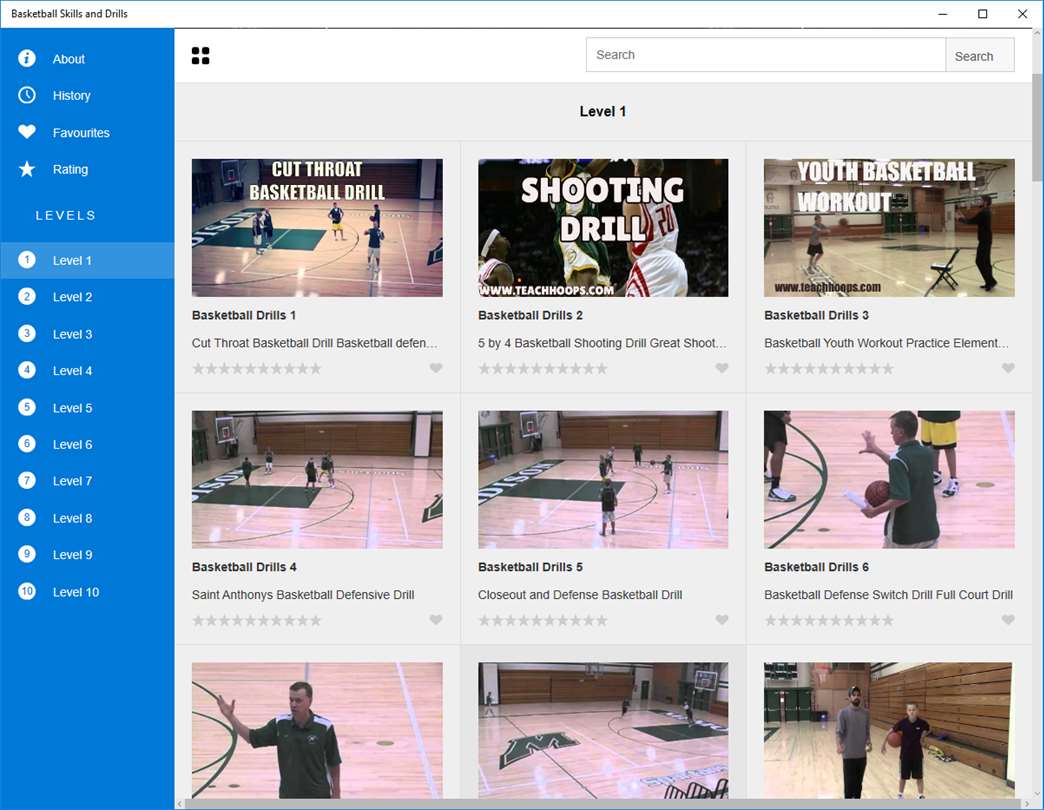
Task: Favourite Basketball Drills 3 with heart
Action: pos(1008,368)
